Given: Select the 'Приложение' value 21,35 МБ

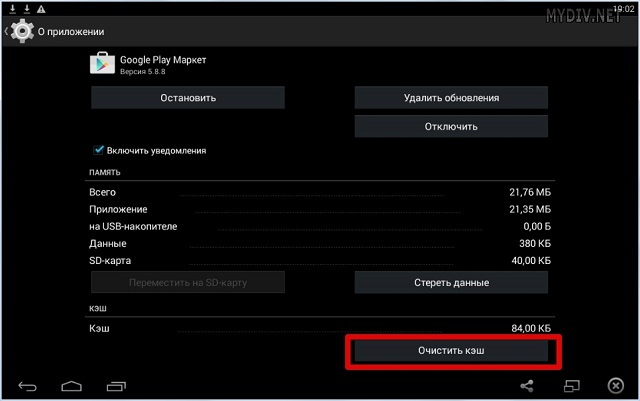Looking at the screenshot, I should [530, 209].
